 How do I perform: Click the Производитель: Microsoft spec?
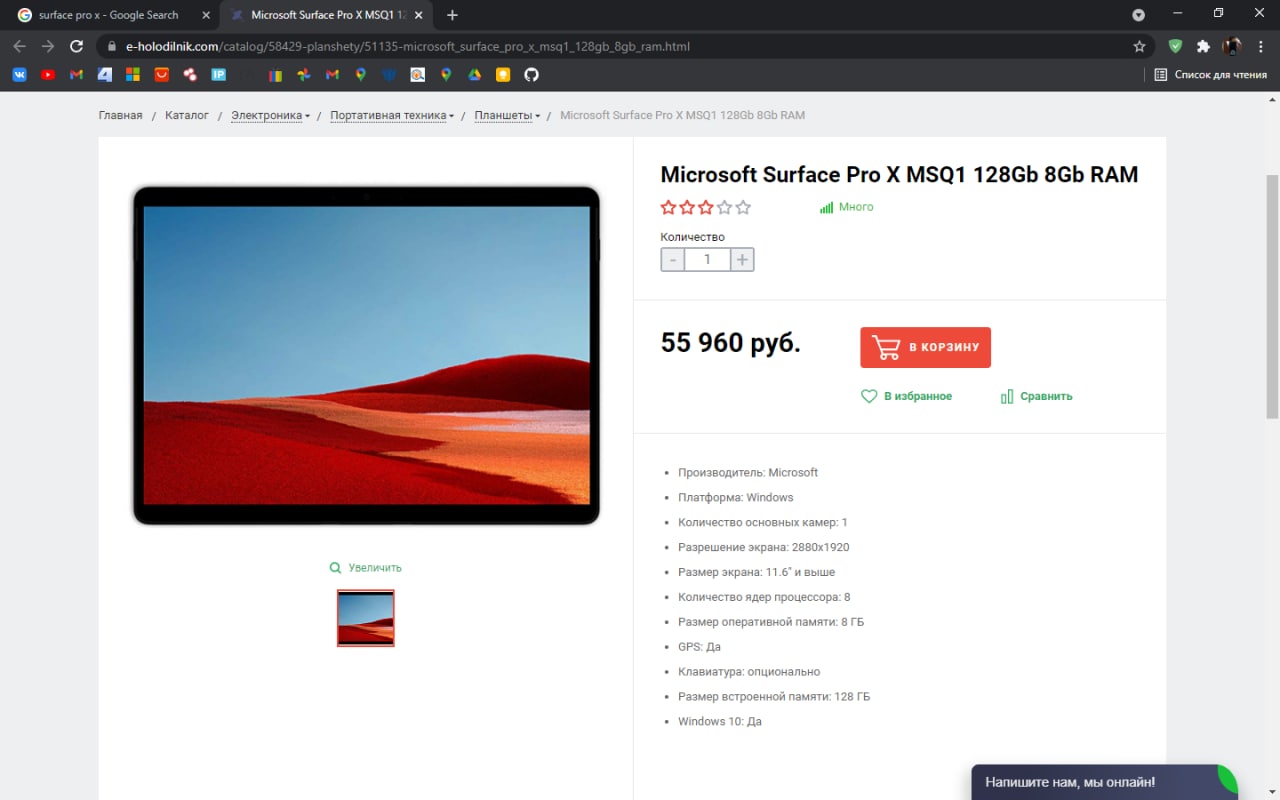[x=748, y=472]
